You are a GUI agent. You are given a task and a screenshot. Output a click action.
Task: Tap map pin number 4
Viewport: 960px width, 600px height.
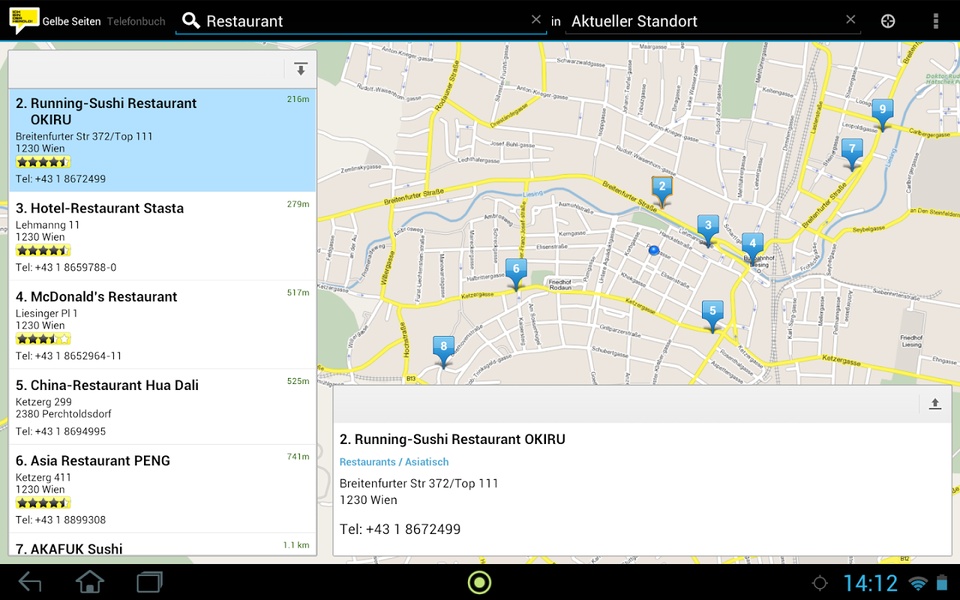(x=752, y=247)
